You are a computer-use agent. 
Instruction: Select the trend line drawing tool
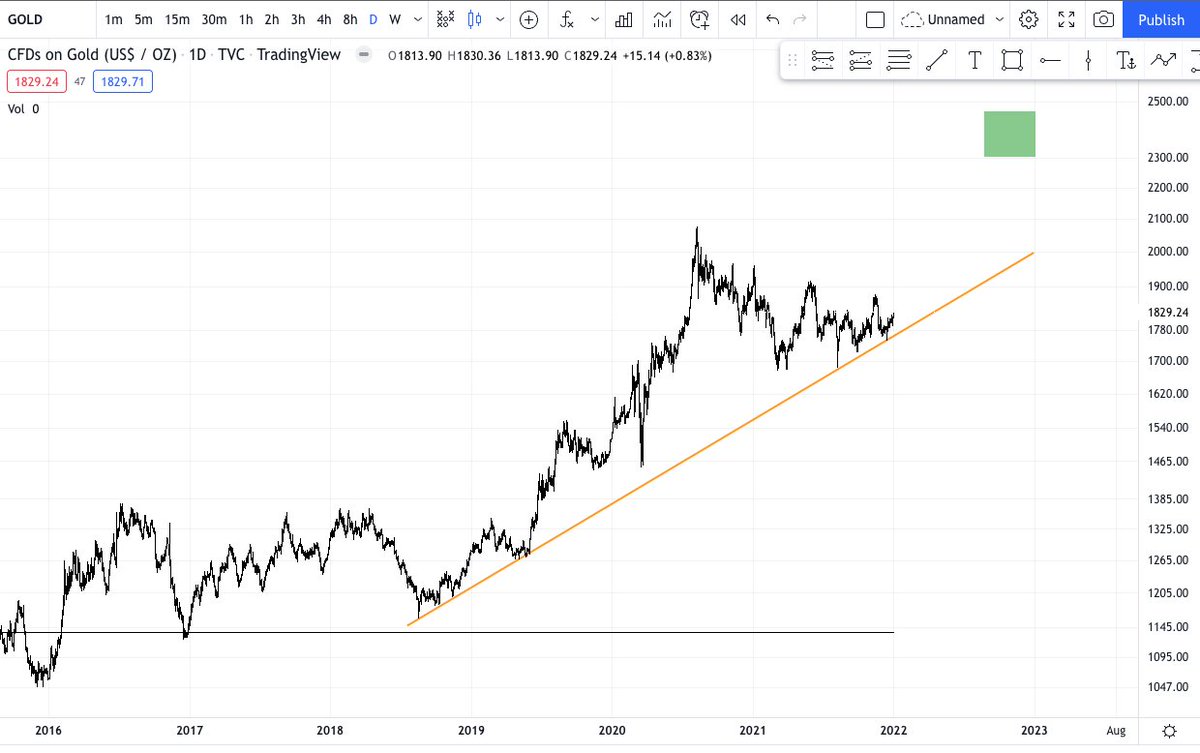937,61
